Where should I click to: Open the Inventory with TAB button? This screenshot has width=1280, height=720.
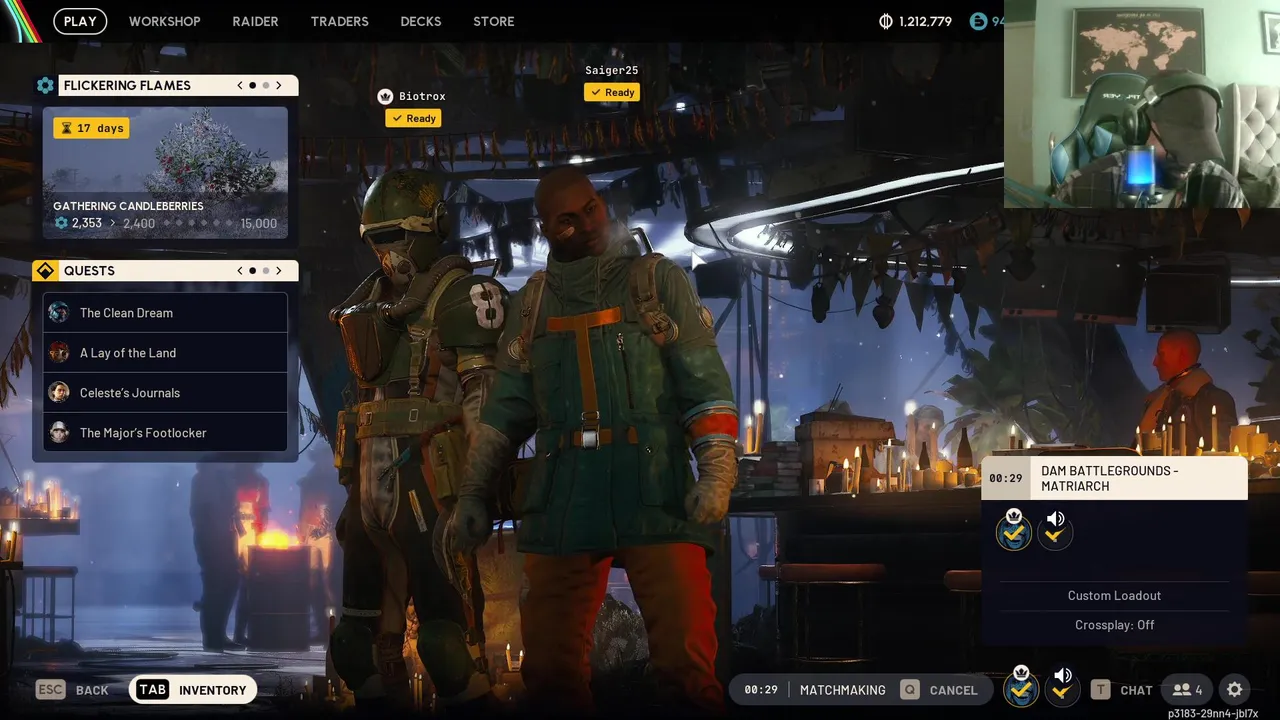193,690
